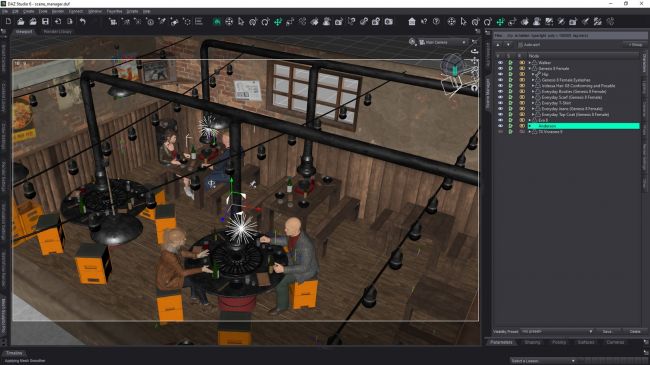
Task: Open the Select a Lesson dropdown
Action: point(543,361)
